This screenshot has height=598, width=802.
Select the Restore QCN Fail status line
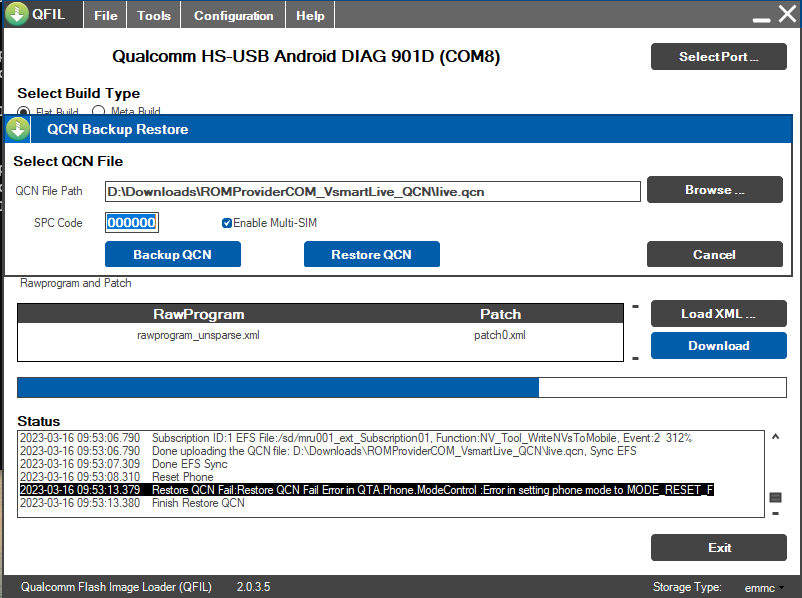coord(366,490)
